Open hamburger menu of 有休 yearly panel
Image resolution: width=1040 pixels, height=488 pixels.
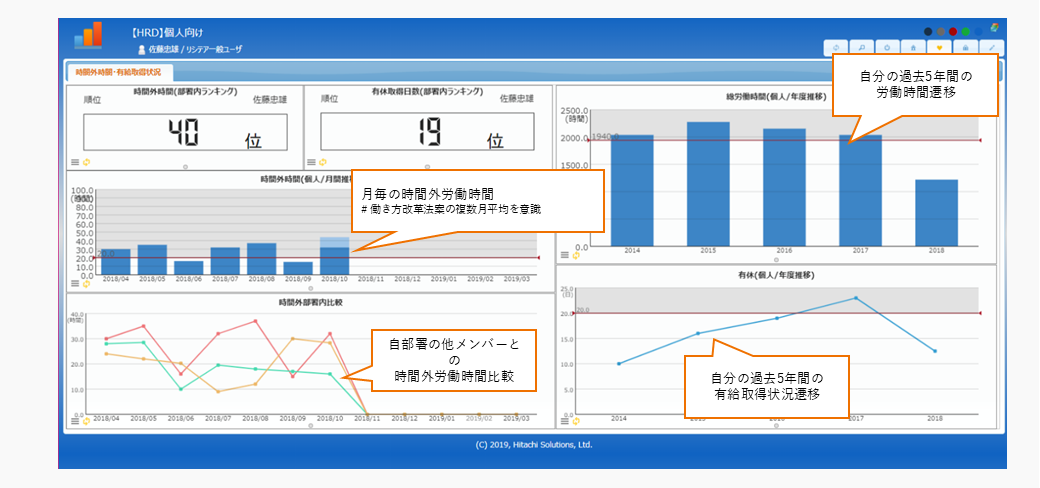point(565,420)
